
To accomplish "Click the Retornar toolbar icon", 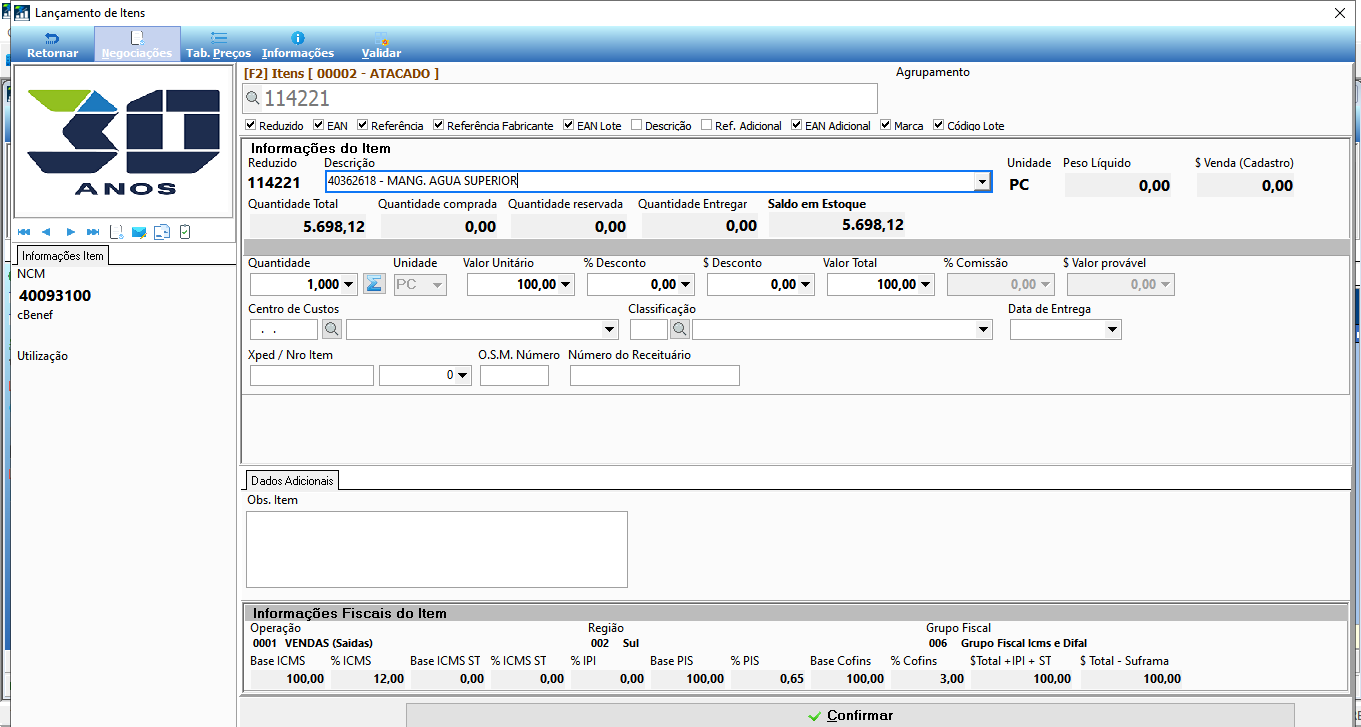I will tap(52, 45).
